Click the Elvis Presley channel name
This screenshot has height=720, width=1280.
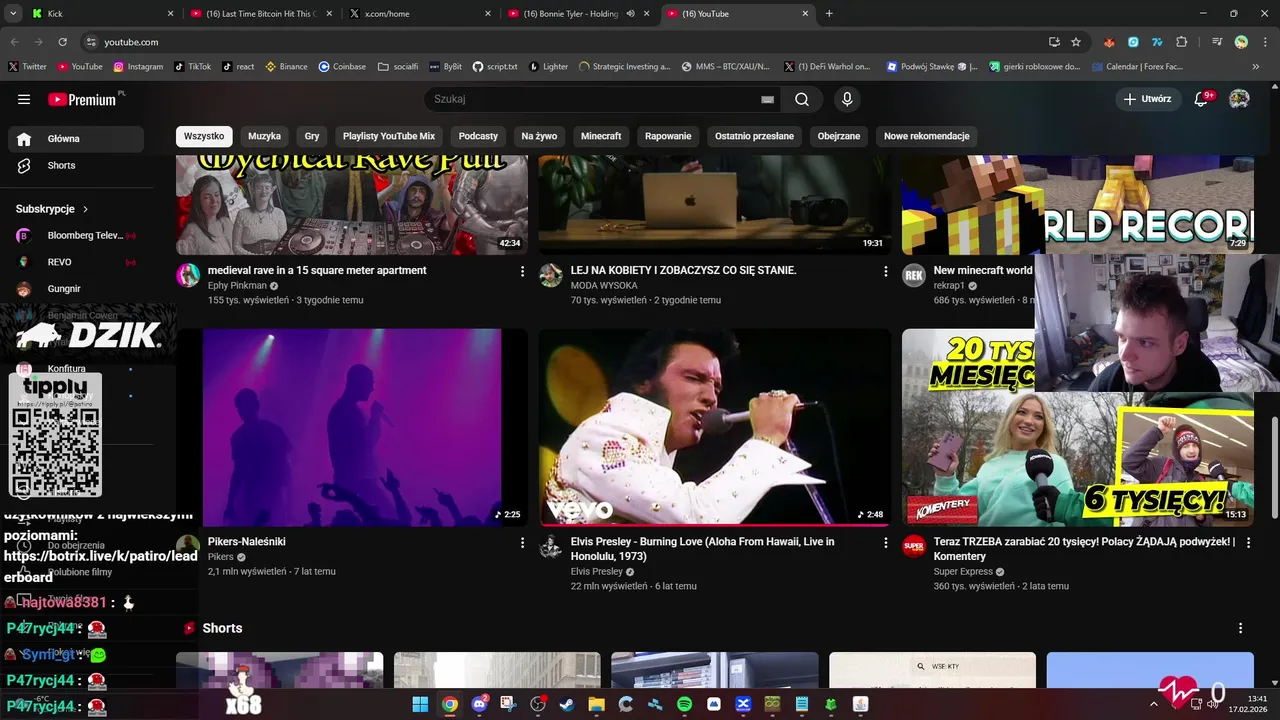click(x=596, y=572)
